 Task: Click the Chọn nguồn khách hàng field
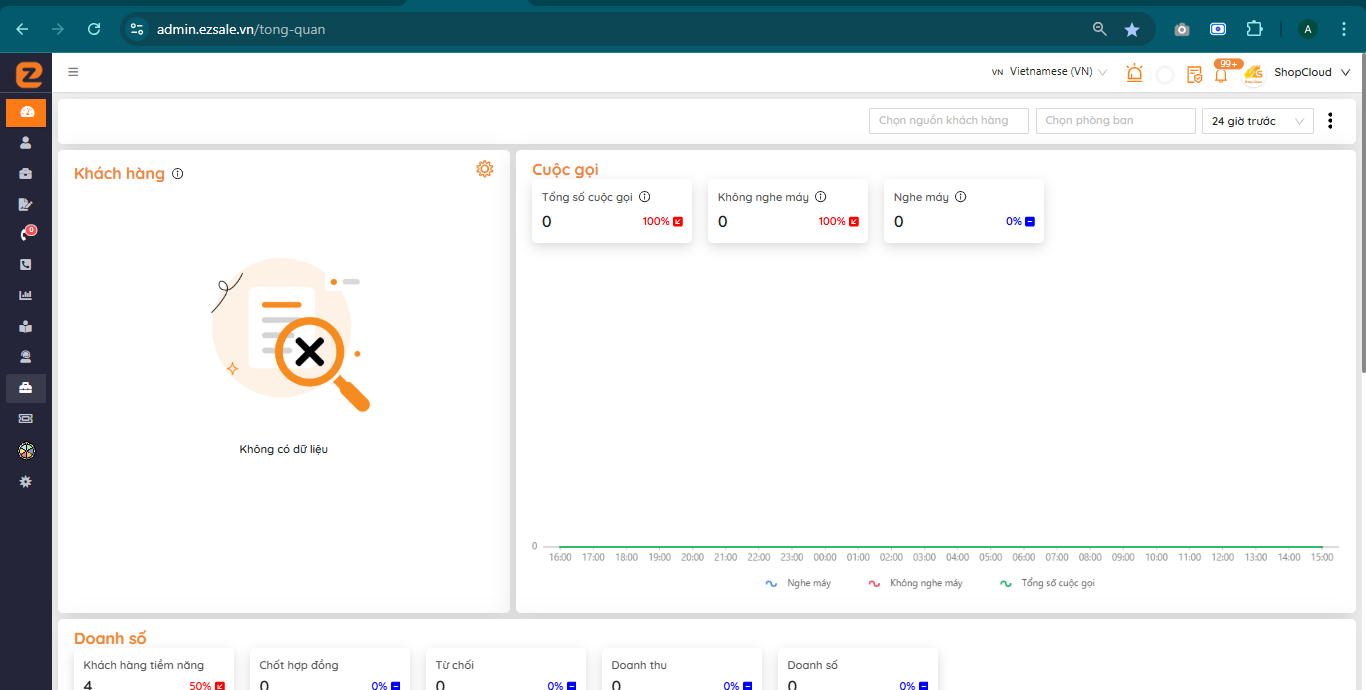coord(948,121)
